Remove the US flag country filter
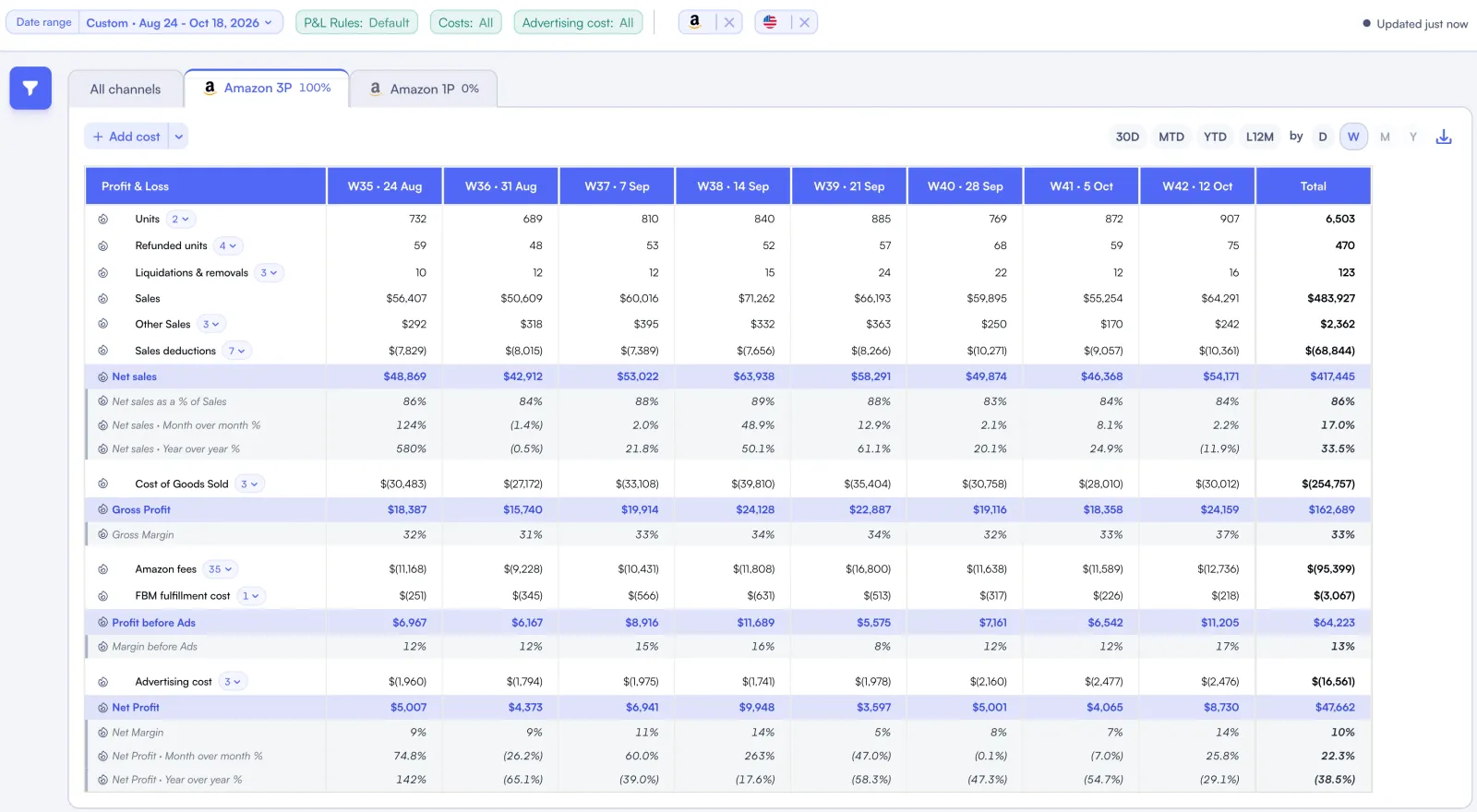This screenshot has width=1477, height=812. (x=804, y=22)
